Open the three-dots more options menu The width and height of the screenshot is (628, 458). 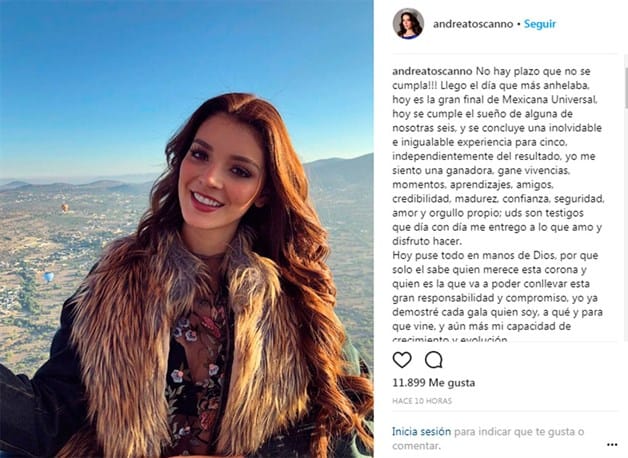[612, 445]
